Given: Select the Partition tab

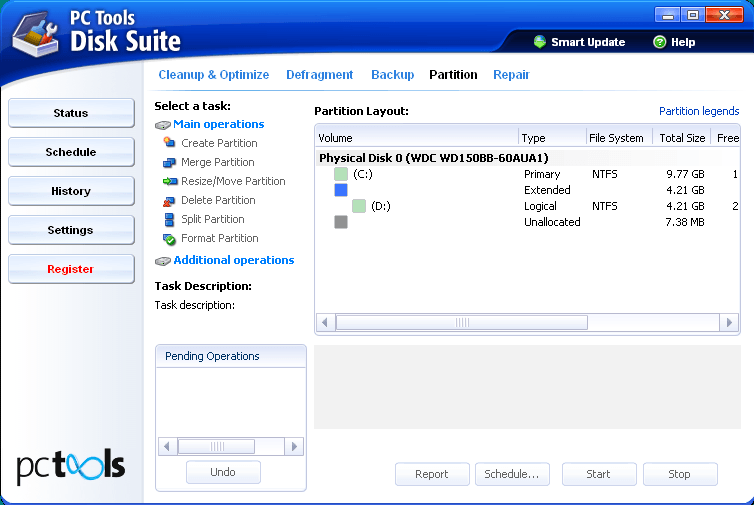Looking at the screenshot, I should pyautogui.click(x=453, y=75).
